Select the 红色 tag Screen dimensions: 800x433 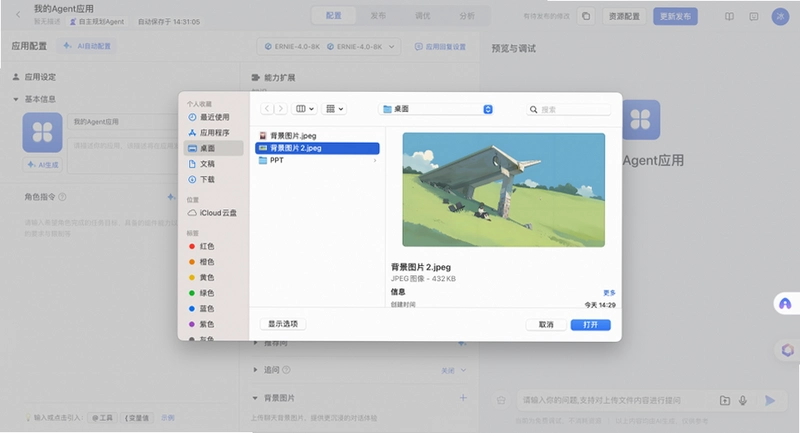pyautogui.click(x=202, y=246)
